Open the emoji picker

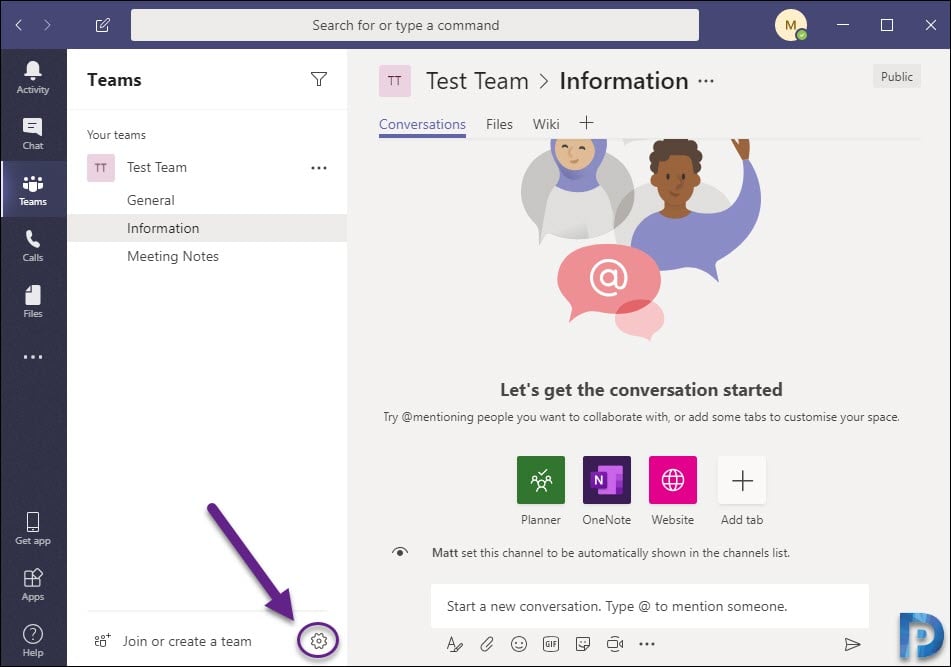pyautogui.click(x=519, y=644)
